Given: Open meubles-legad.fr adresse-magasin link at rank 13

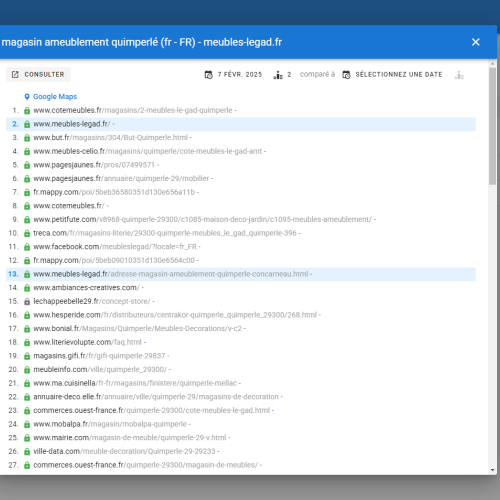Looking at the screenshot, I should tap(171, 274).
